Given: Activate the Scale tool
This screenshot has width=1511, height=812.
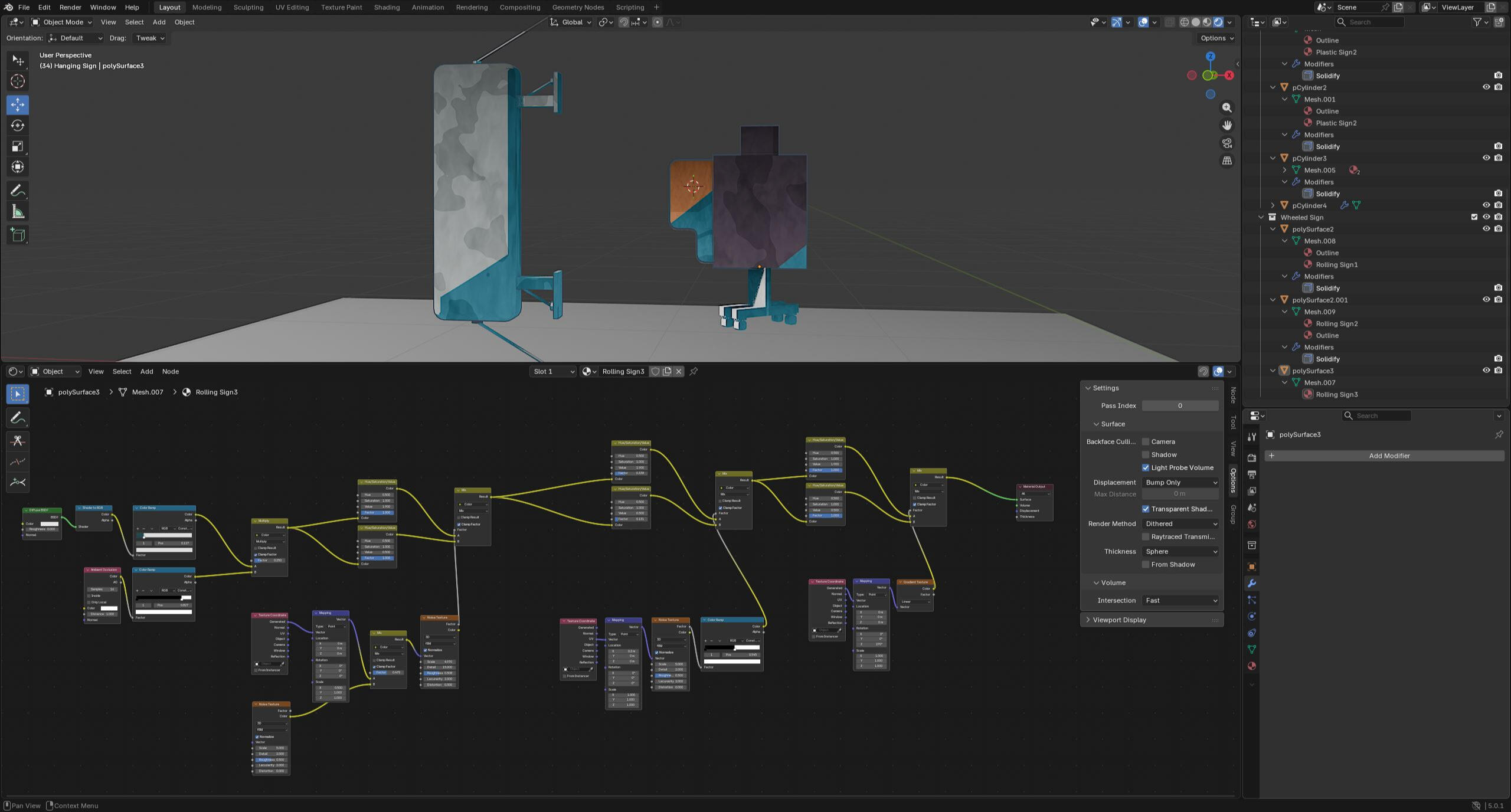Looking at the screenshot, I should tap(18, 146).
